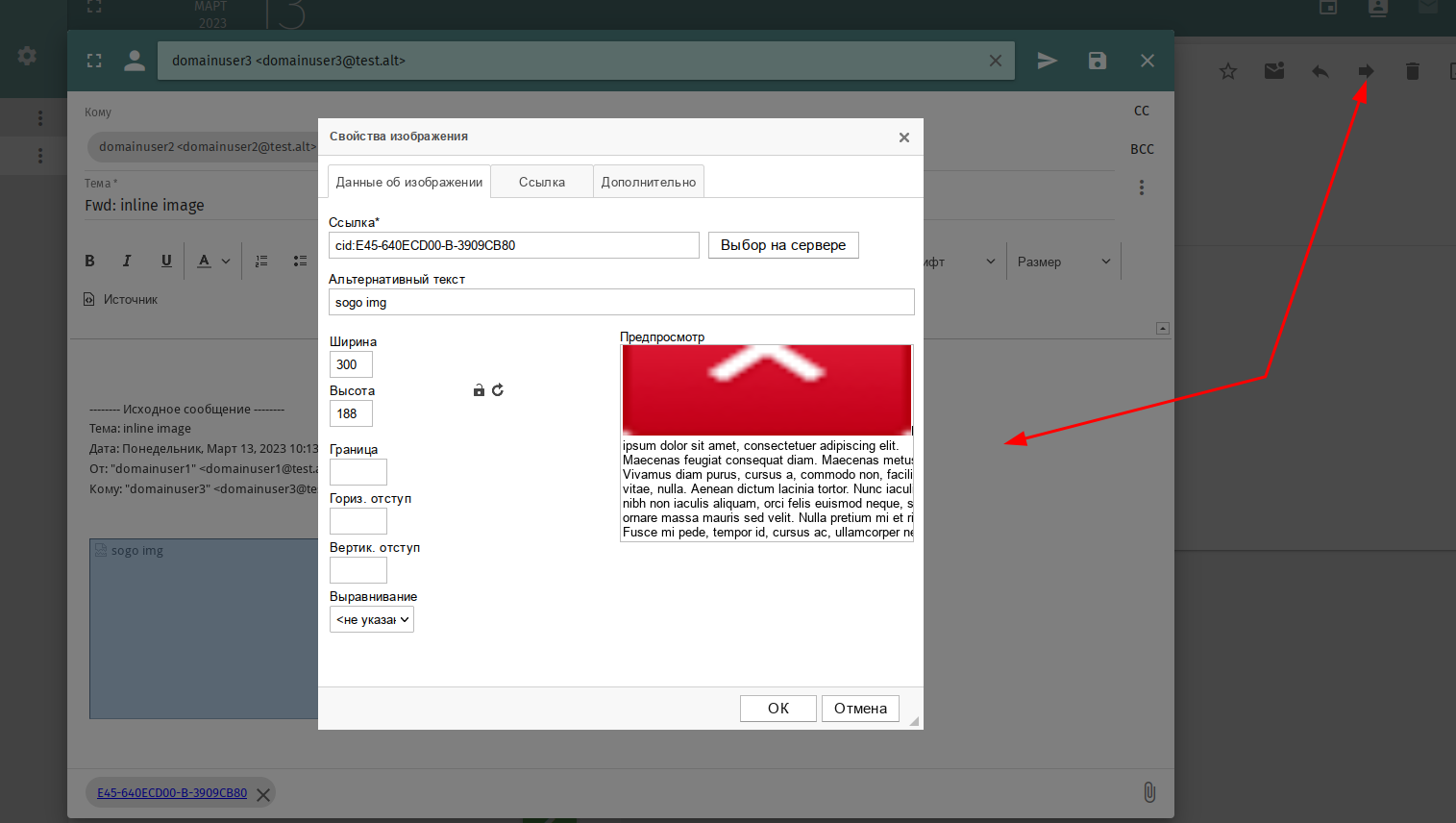Viewport: 1456px width, 823px height.
Task: Delete message using the trash icon
Action: (x=1412, y=71)
